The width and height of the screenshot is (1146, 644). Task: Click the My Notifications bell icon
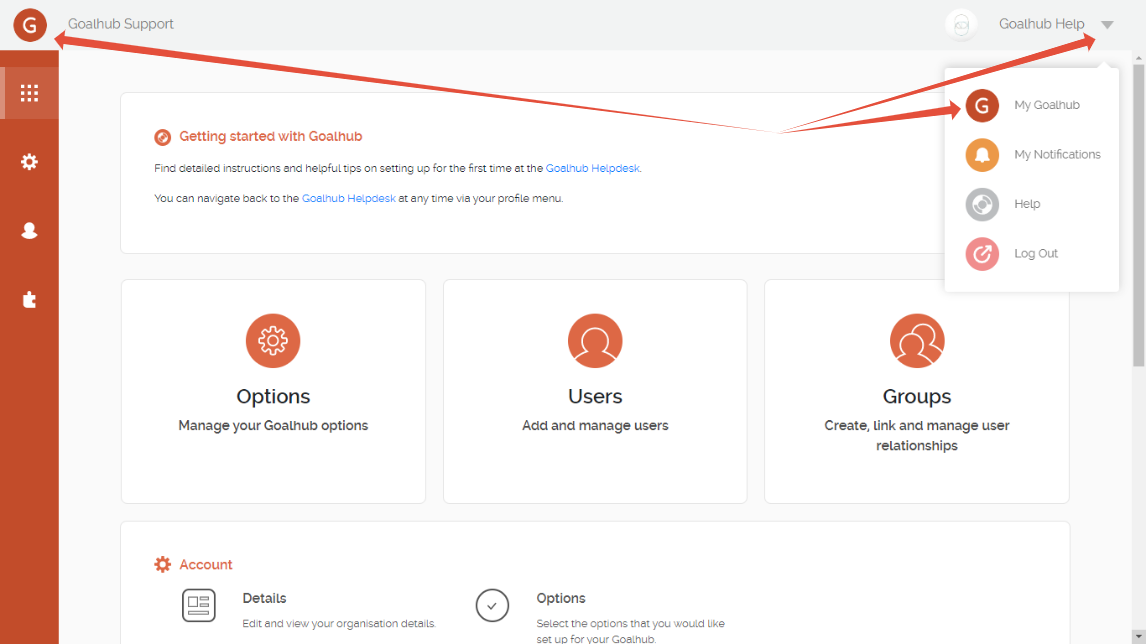point(982,155)
